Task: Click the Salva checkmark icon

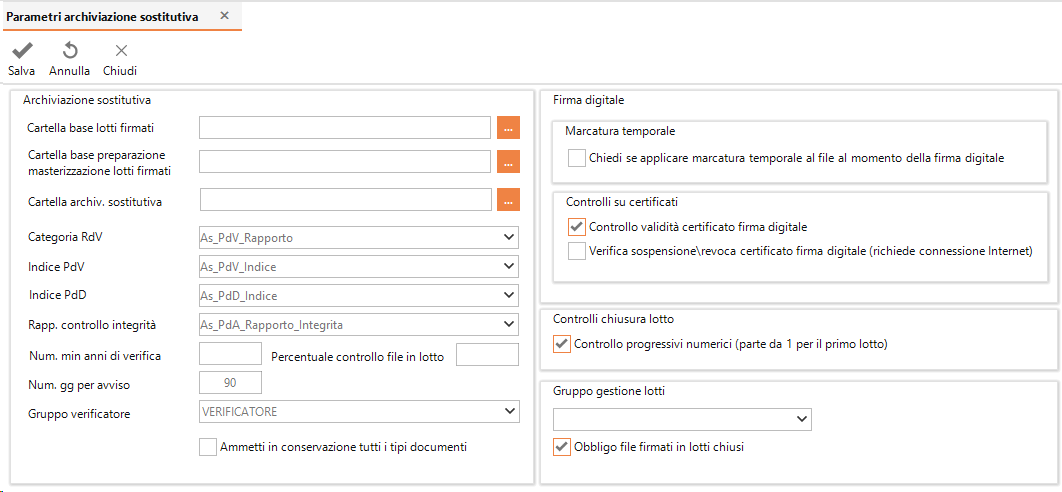Action: click(22, 50)
